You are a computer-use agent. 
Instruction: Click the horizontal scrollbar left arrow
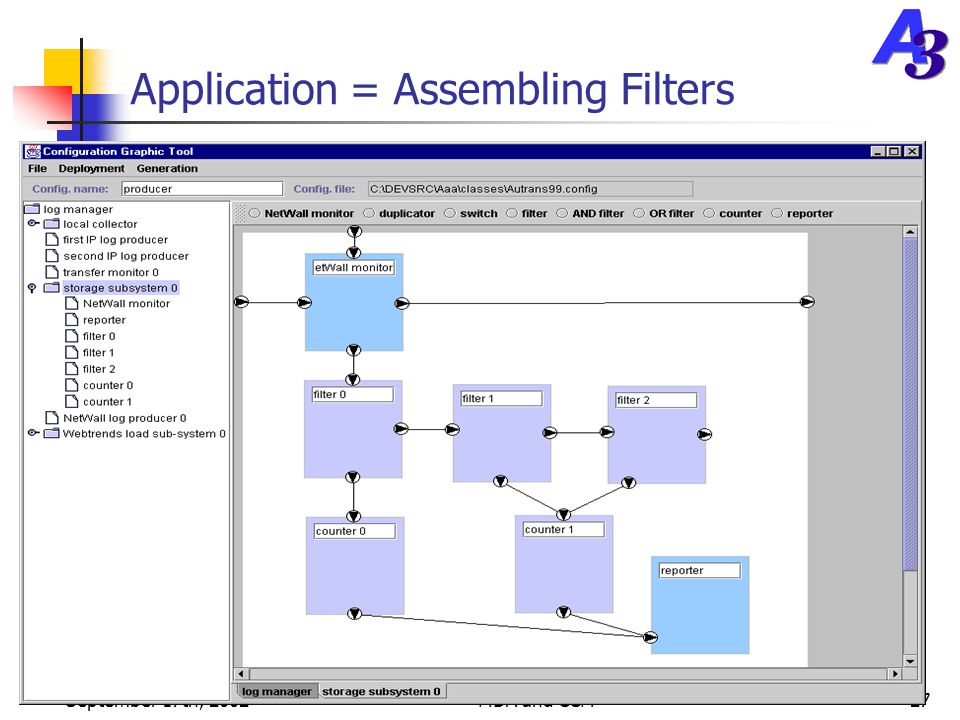tap(241, 673)
